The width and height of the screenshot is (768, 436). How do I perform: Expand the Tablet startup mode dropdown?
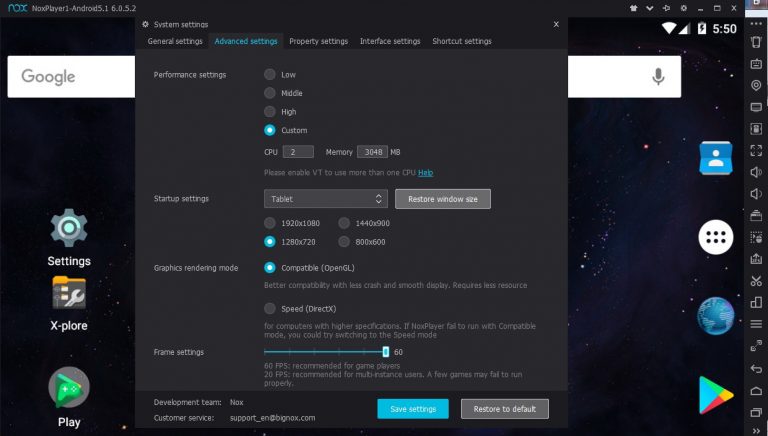[x=325, y=199]
